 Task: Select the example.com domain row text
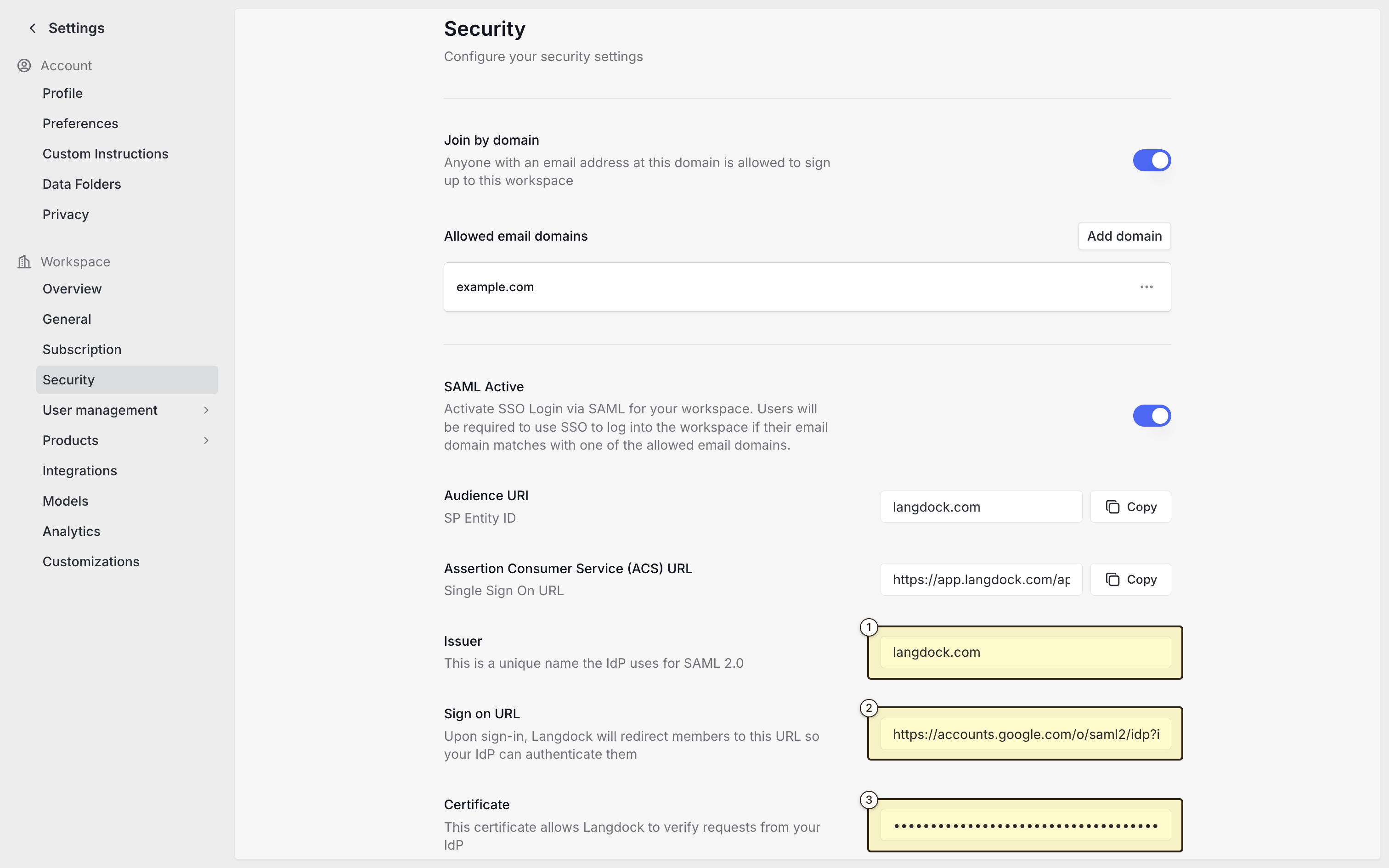[x=495, y=287]
